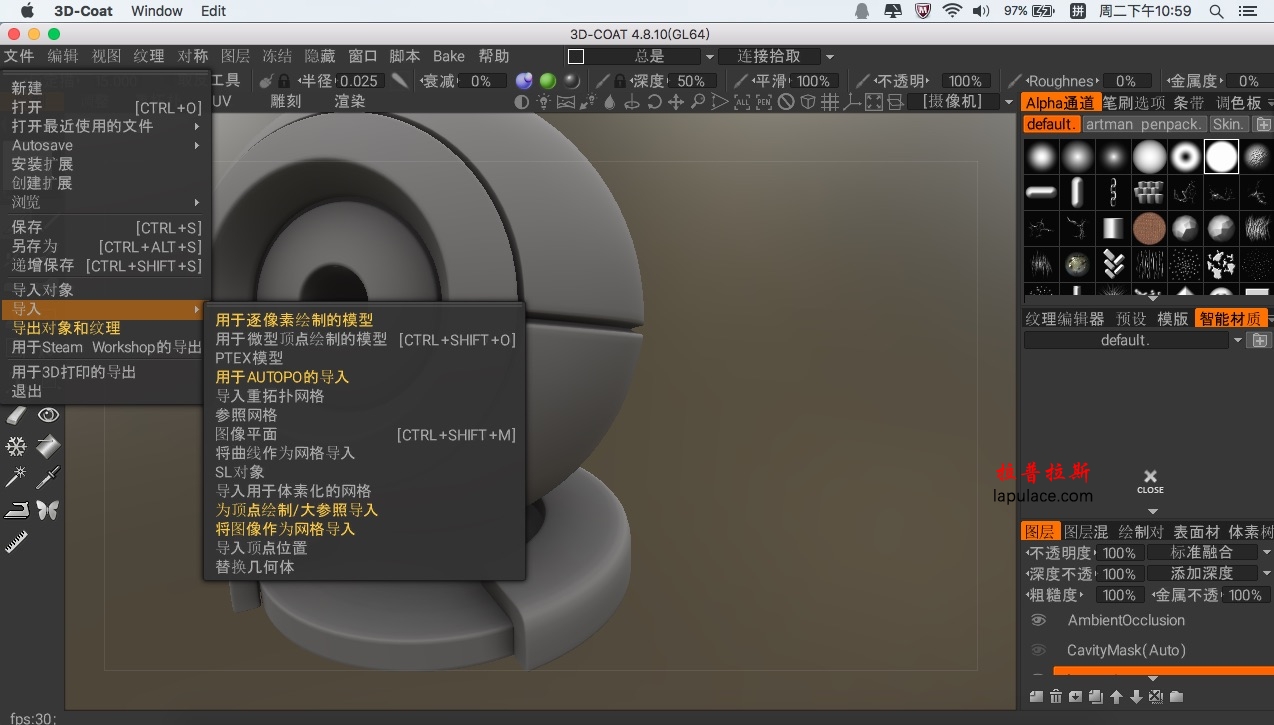Toggle AmbientOcclusion layer visibility eye
This screenshot has width=1274, height=725.
pyautogui.click(x=1039, y=621)
